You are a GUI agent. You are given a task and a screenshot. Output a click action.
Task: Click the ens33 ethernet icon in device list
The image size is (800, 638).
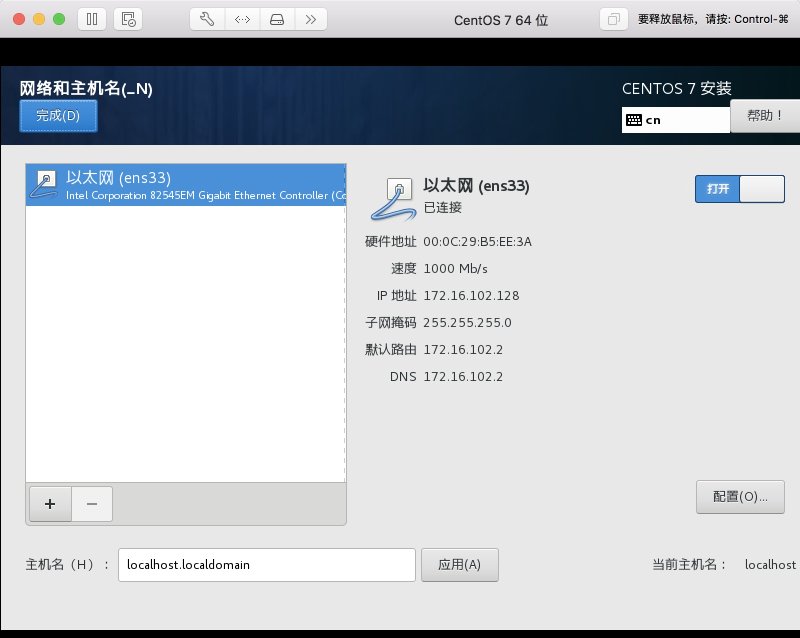click(x=44, y=185)
